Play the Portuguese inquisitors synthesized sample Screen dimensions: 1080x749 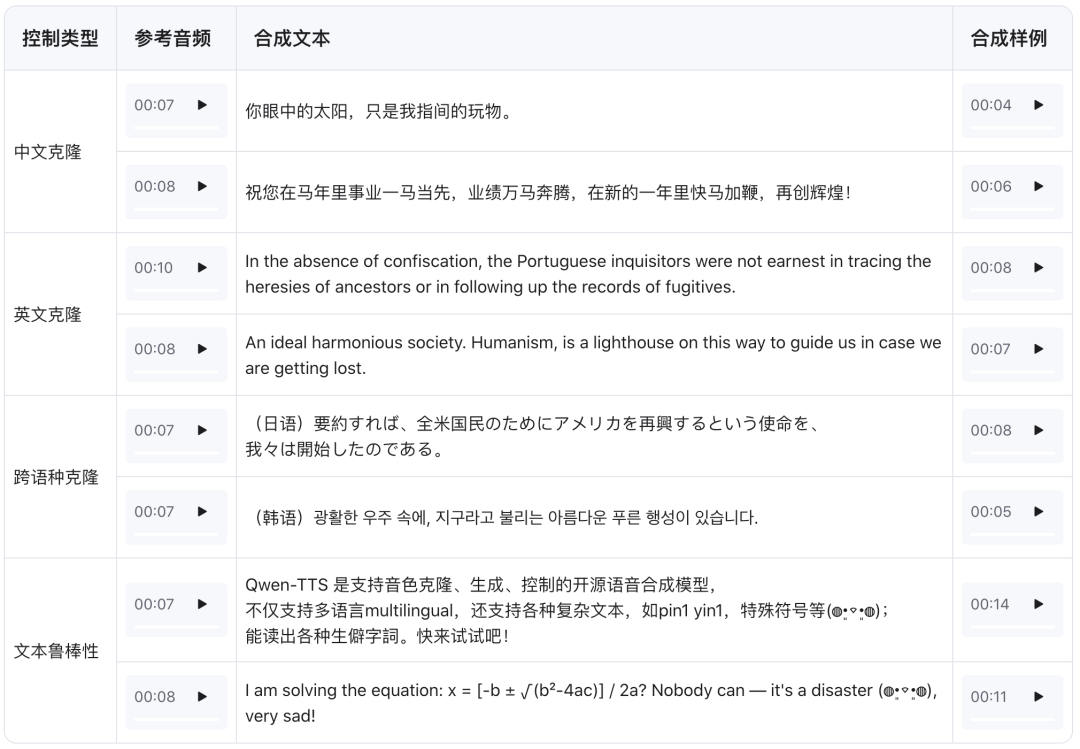click(x=1037, y=268)
